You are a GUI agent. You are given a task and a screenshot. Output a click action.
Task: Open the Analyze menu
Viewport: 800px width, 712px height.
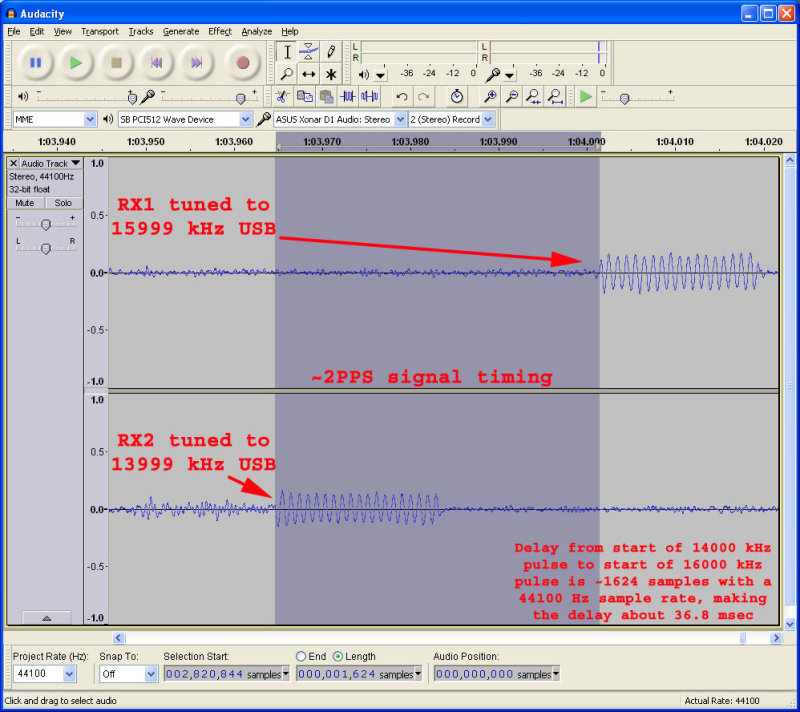tap(257, 32)
